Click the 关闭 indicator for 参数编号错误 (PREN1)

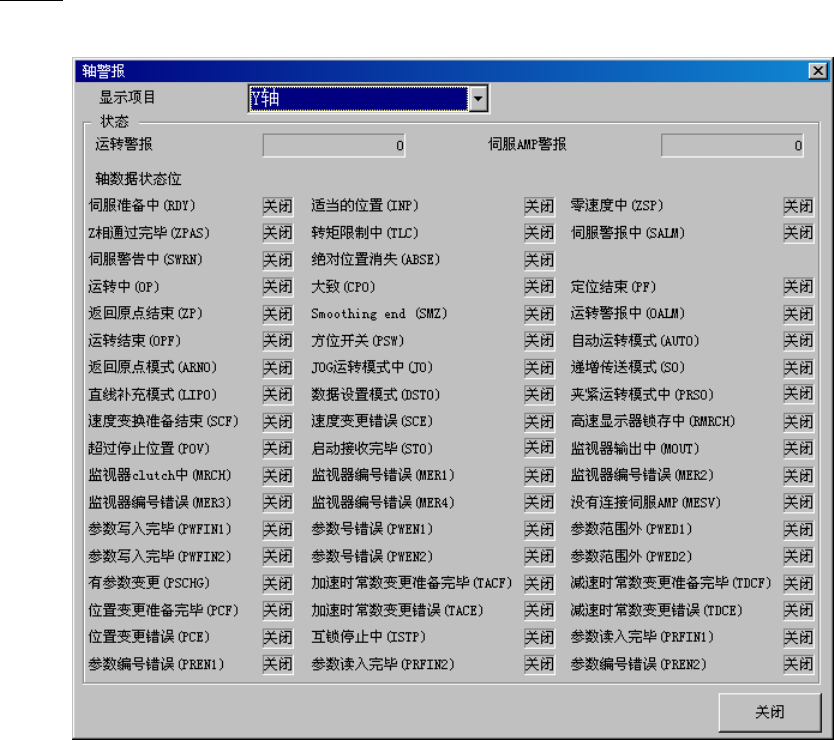tap(278, 664)
